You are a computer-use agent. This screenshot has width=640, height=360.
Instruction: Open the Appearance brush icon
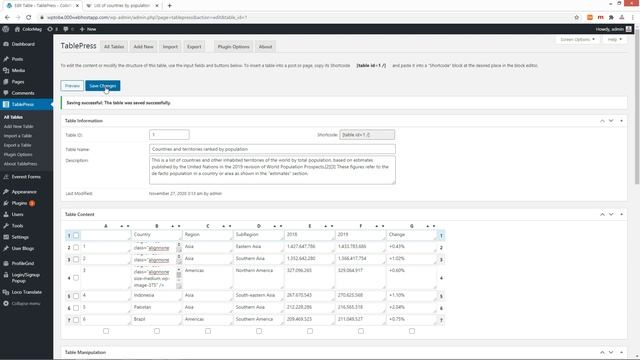tap(6, 192)
